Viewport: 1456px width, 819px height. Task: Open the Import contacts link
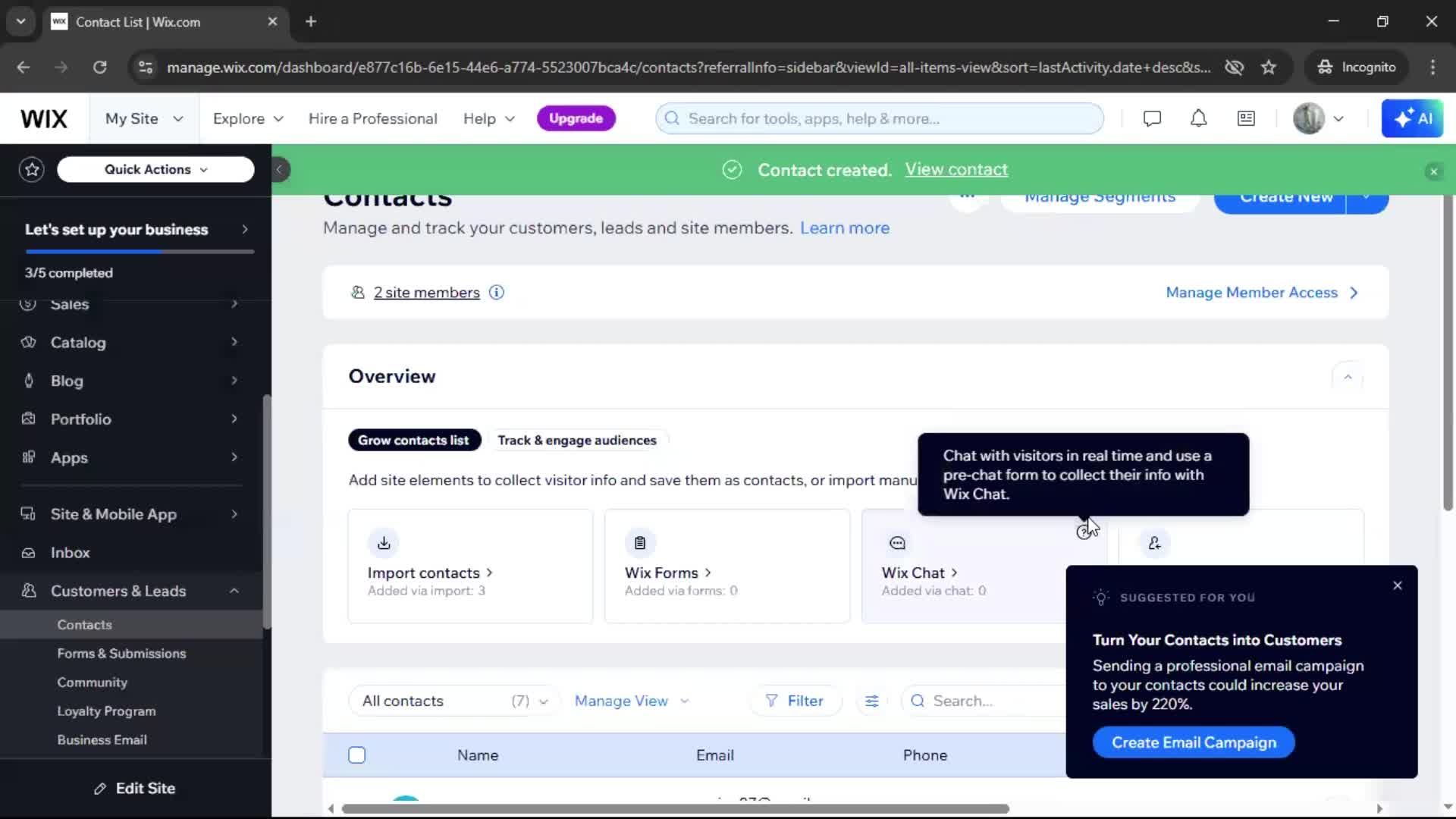click(x=431, y=573)
